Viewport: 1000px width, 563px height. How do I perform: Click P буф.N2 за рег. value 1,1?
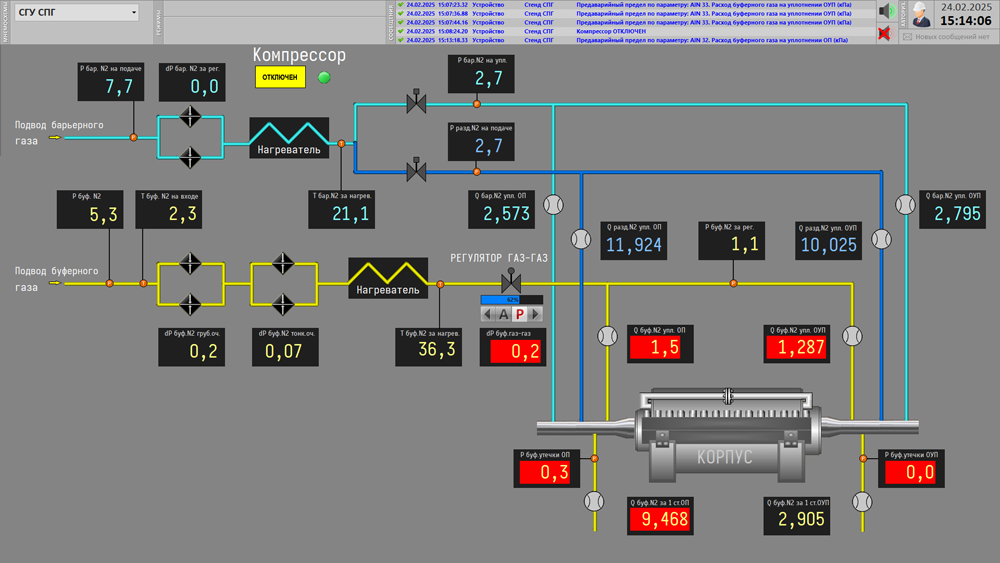click(744, 245)
